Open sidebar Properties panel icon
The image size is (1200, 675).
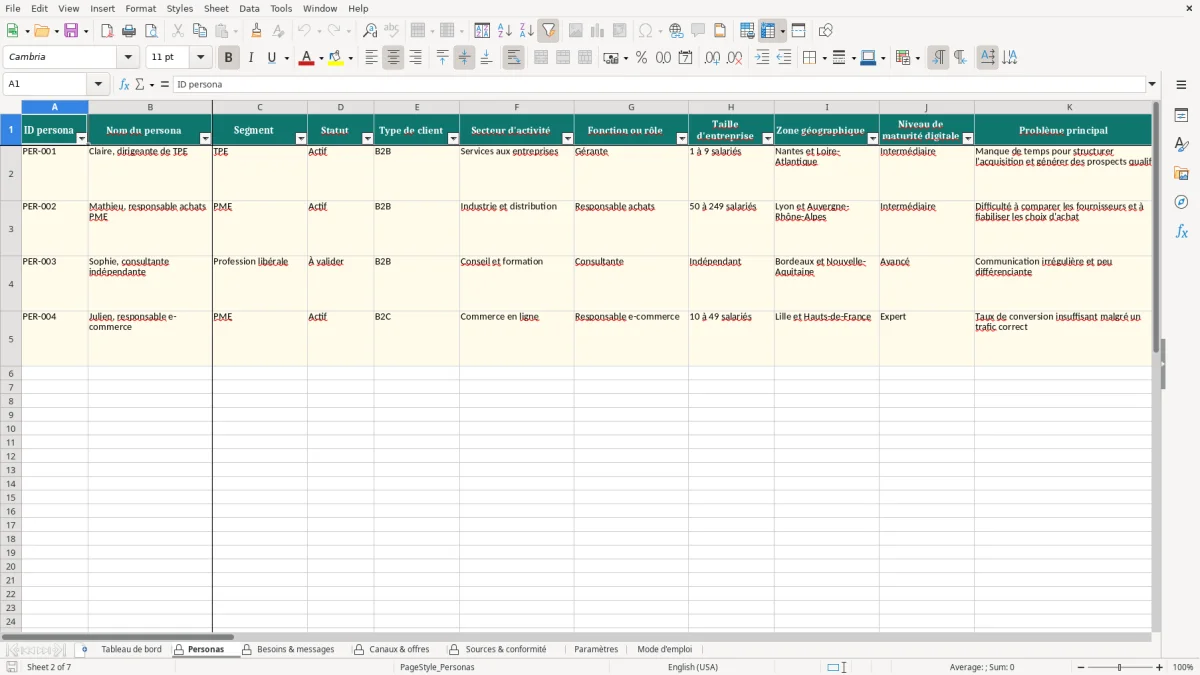click(1181, 116)
